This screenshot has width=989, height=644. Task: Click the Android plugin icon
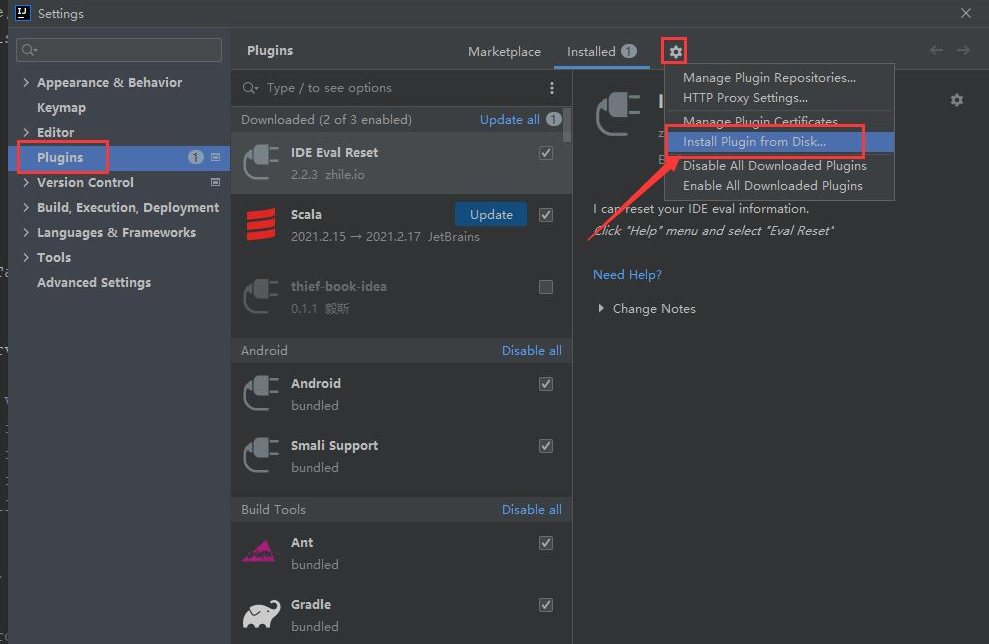coord(260,393)
